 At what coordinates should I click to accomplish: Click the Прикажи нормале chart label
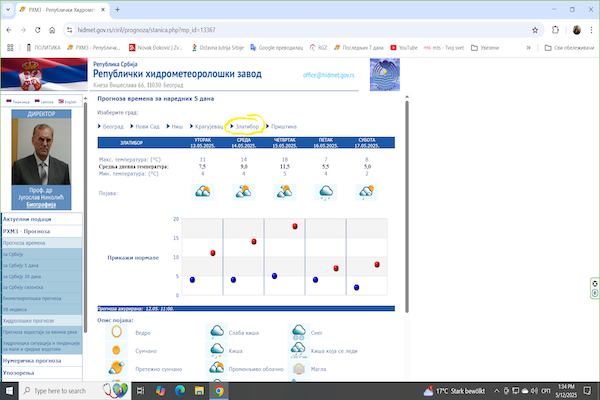pos(133,257)
